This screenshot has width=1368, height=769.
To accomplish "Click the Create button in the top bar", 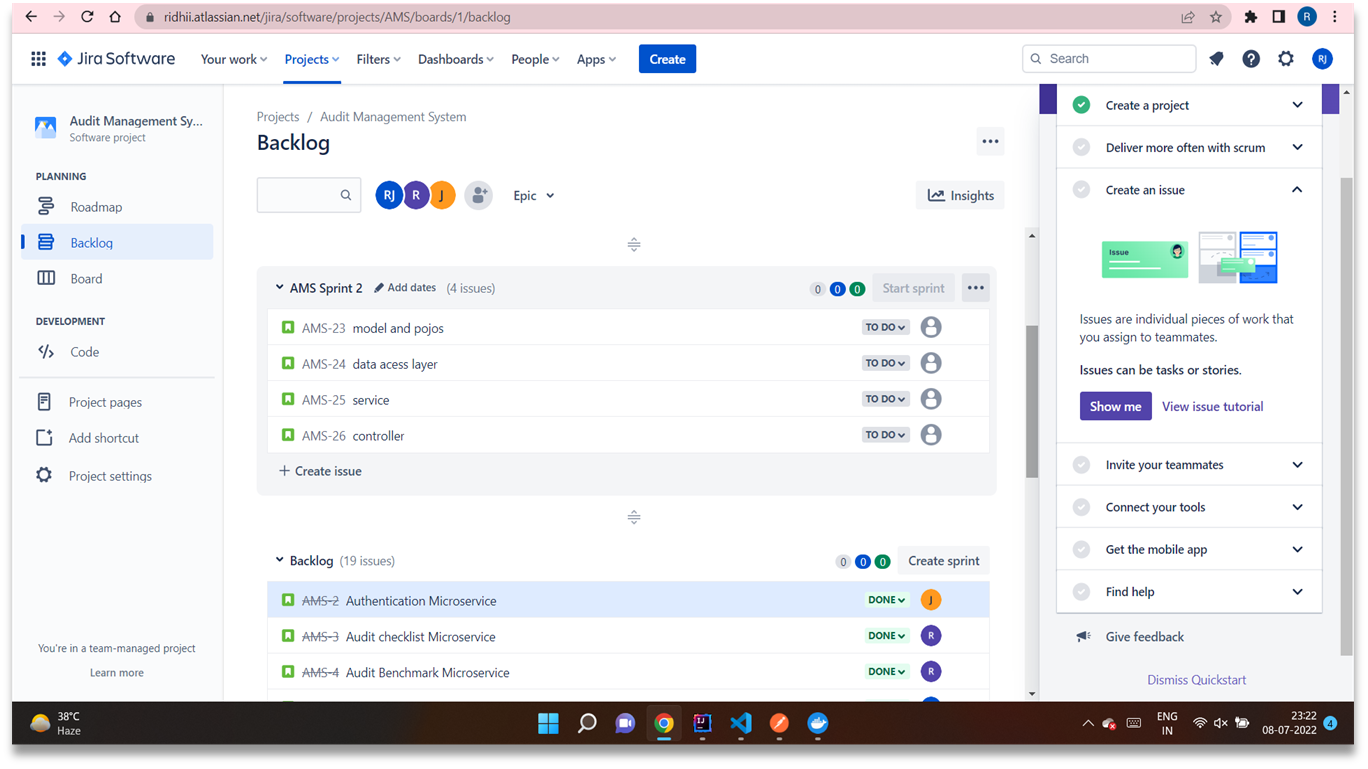I will click(667, 58).
